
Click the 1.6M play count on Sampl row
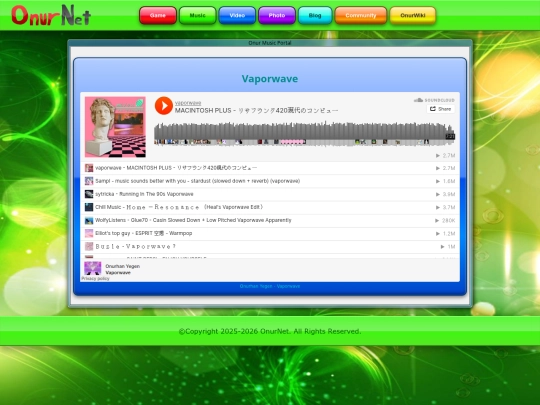tap(445, 181)
